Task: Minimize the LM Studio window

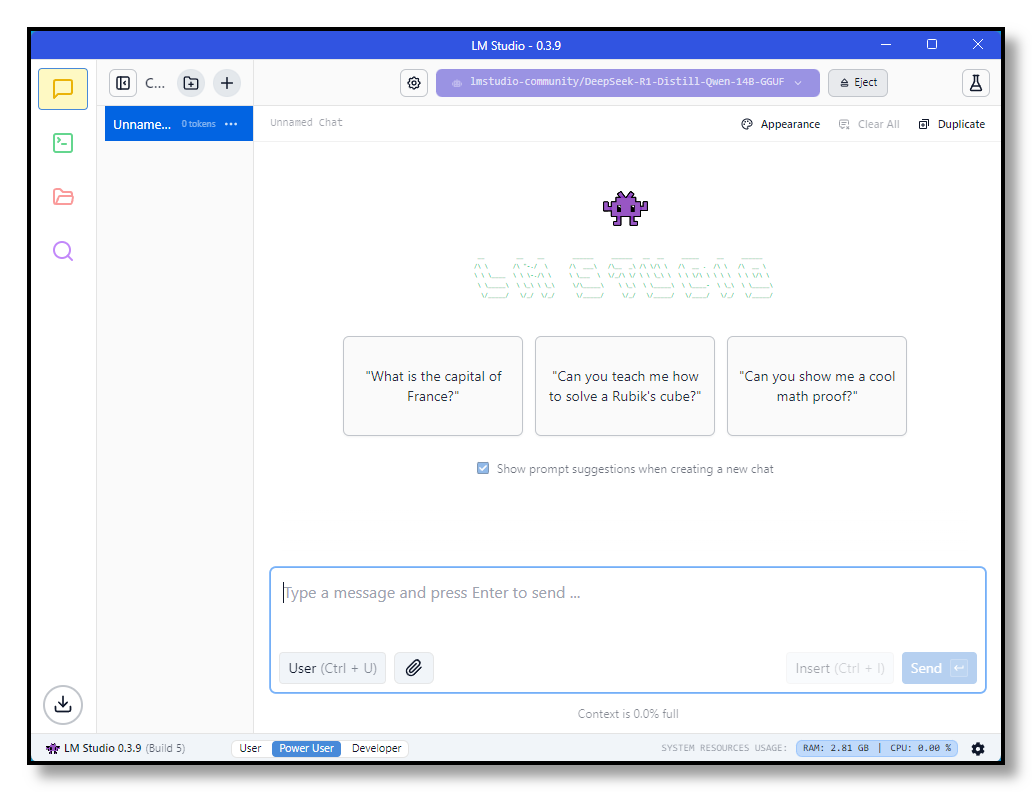Action: coord(886,45)
